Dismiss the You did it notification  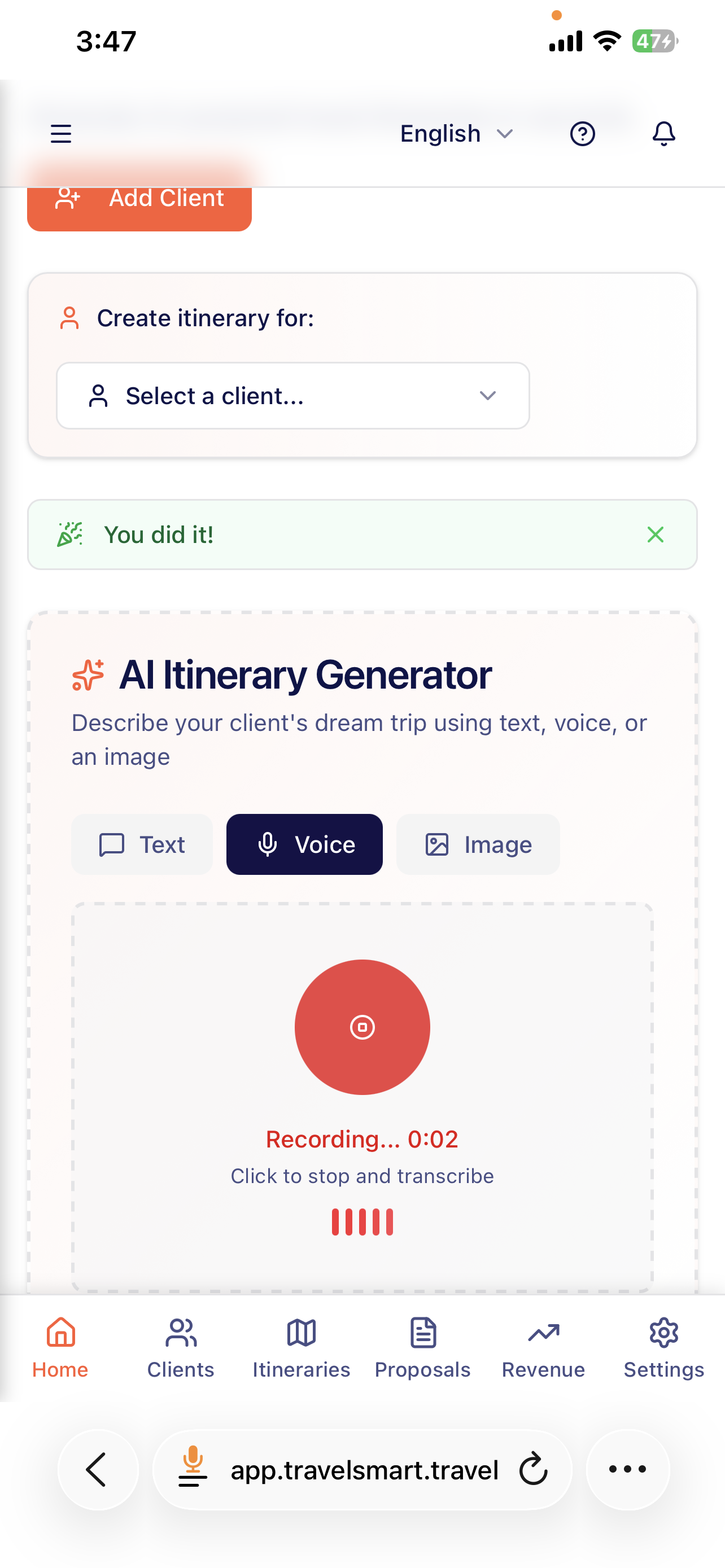(655, 535)
